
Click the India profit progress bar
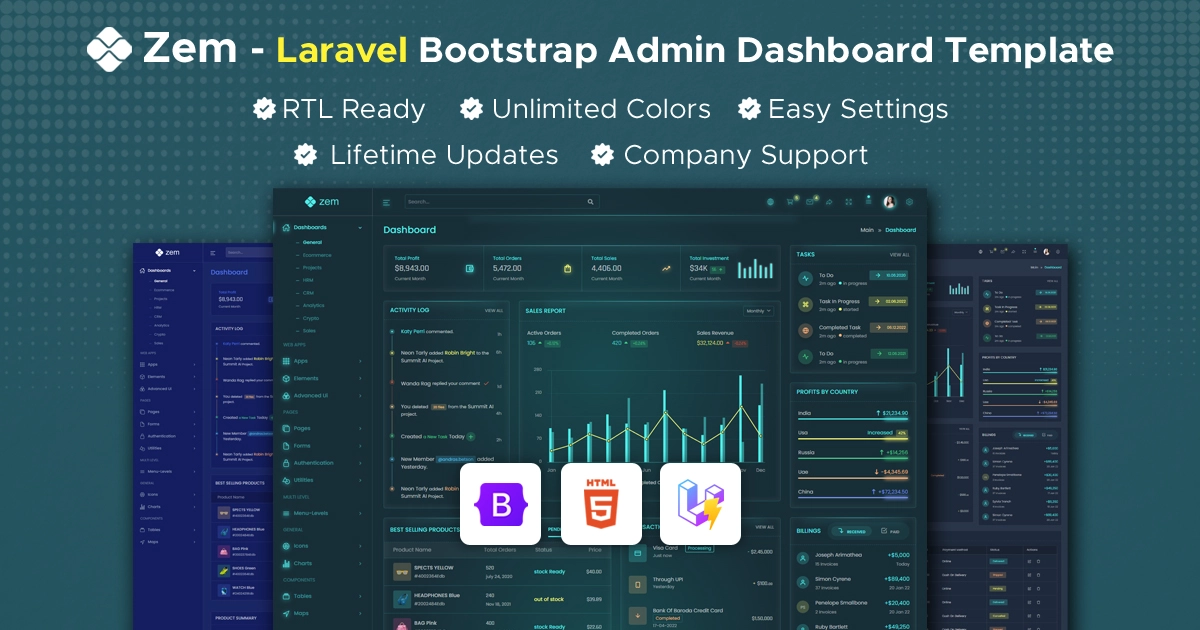(853, 420)
